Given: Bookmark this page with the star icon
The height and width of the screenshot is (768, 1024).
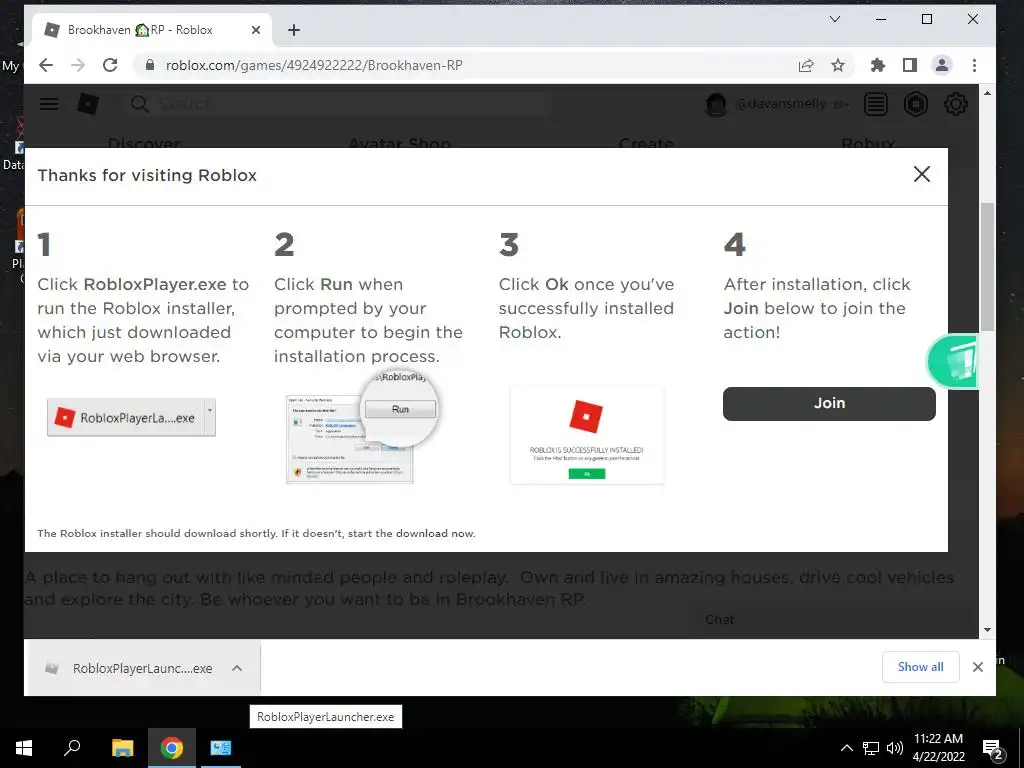Looking at the screenshot, I should pos(838,65).
